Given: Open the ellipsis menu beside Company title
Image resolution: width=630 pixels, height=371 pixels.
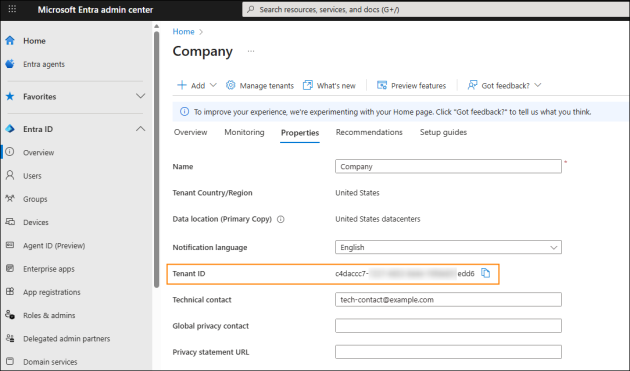Looking at the screenshot, I should (251, 51).
